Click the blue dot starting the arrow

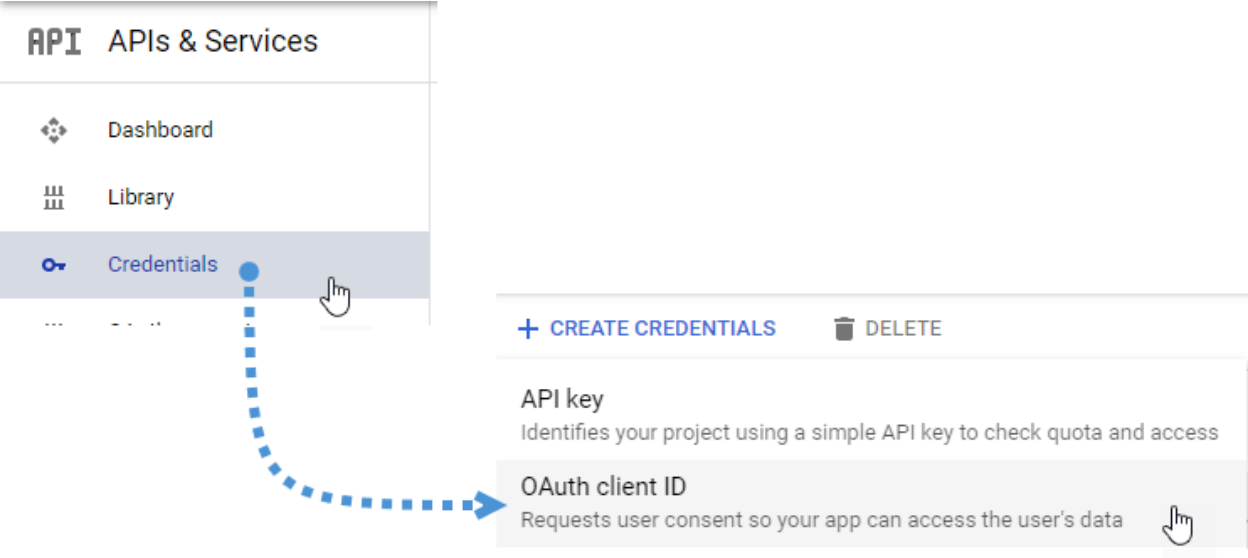(x=250, y=271)
